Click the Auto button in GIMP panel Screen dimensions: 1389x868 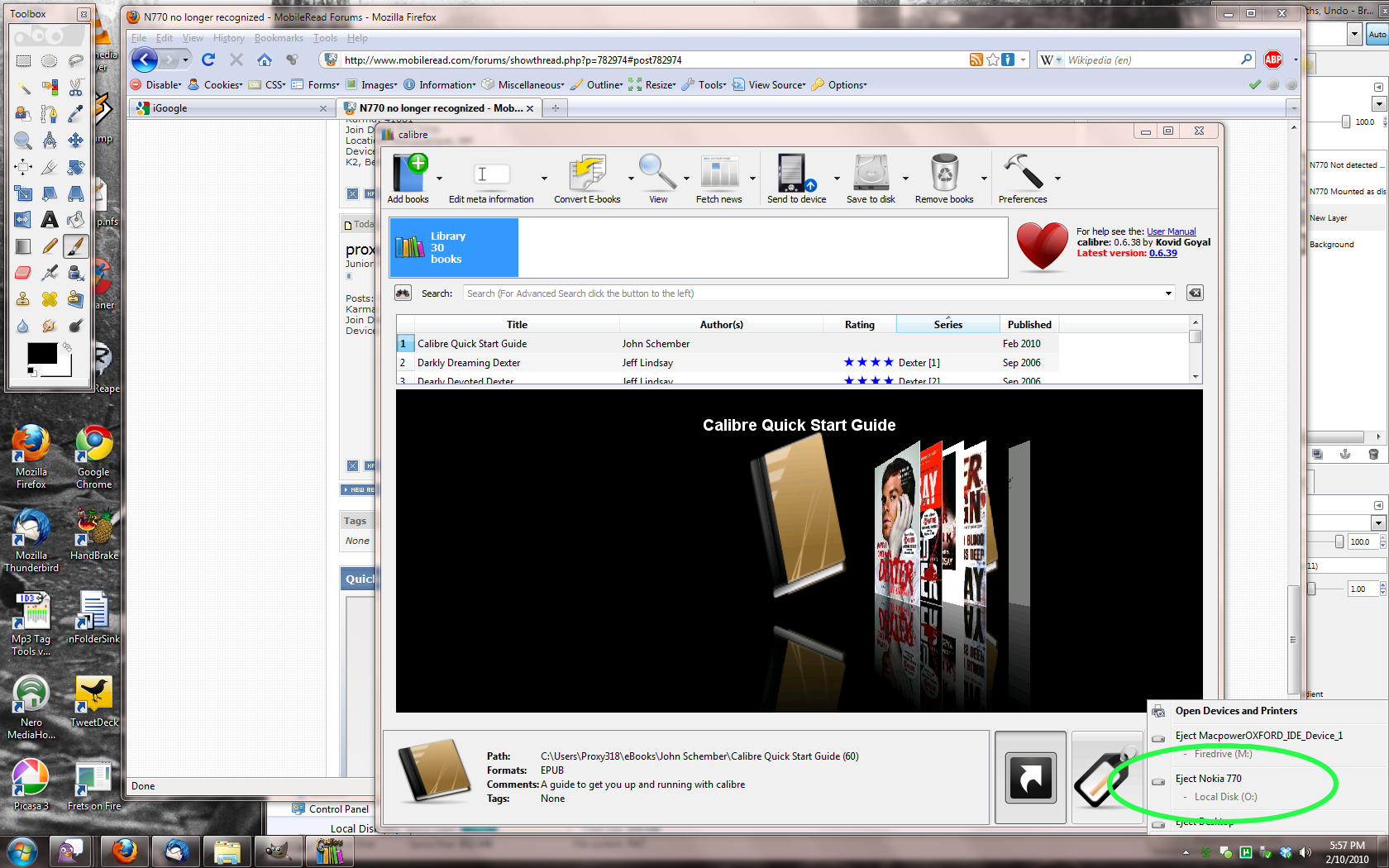(x=1377, y=34)
